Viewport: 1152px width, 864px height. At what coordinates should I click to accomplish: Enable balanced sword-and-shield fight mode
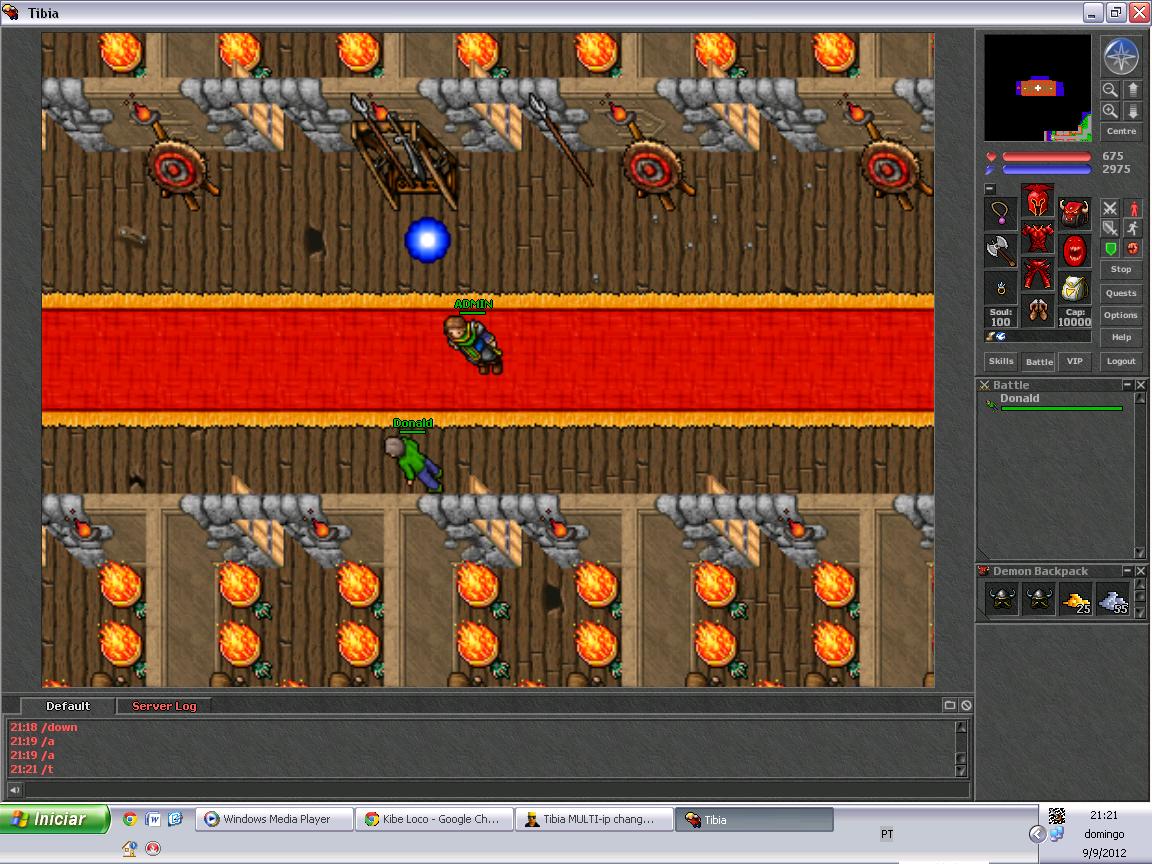coord(1109,228)
